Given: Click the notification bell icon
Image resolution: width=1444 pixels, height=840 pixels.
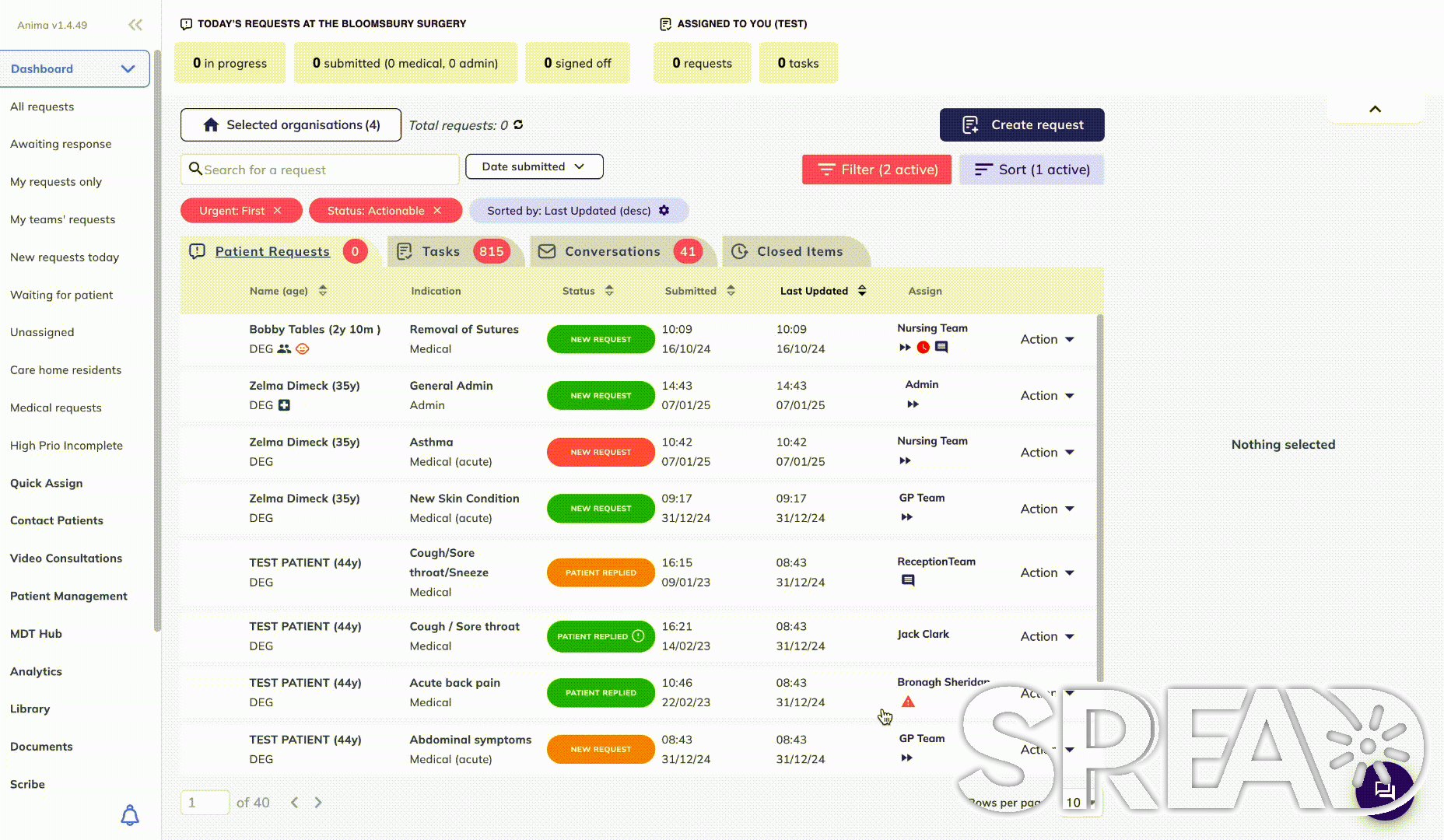Looking at the screenshot, I should click(130, 815).
